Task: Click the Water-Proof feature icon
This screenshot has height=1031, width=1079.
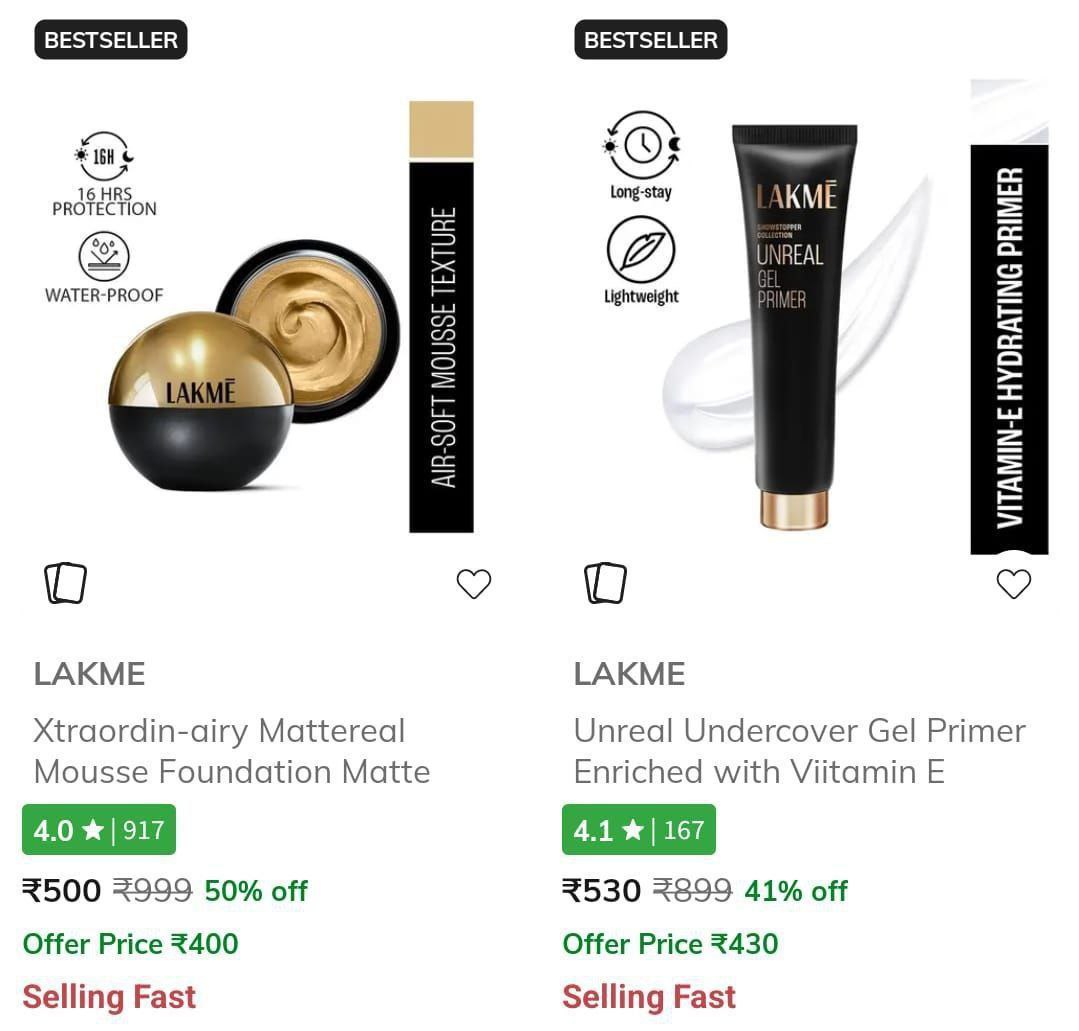Action: pos(104,256)
